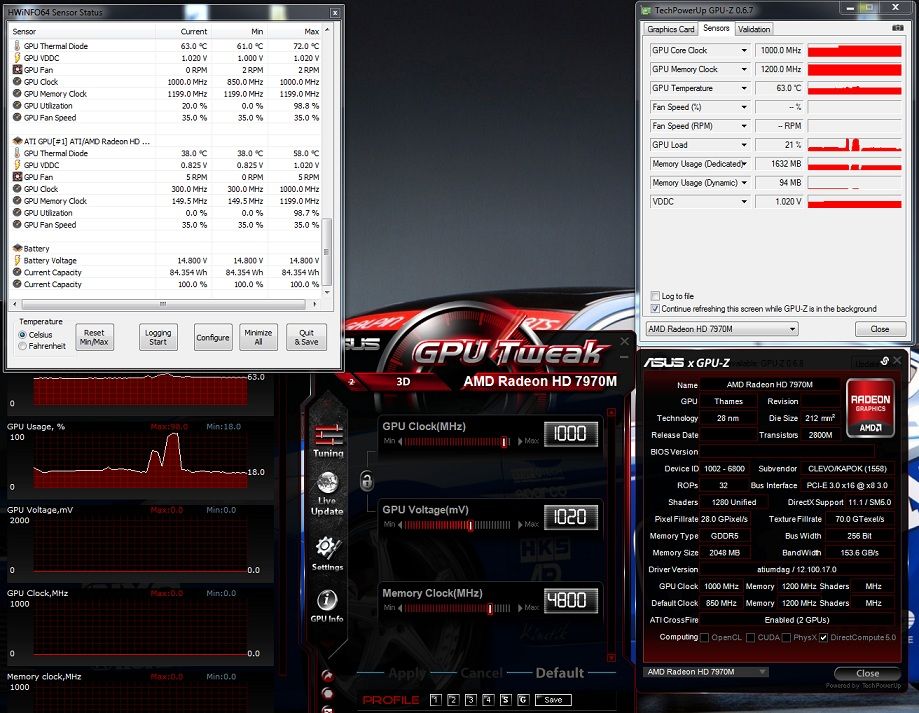Viewport: 919px width, 713px height.
Task: Click the GPU-Z screenshot camera icon
Action: 897,28
